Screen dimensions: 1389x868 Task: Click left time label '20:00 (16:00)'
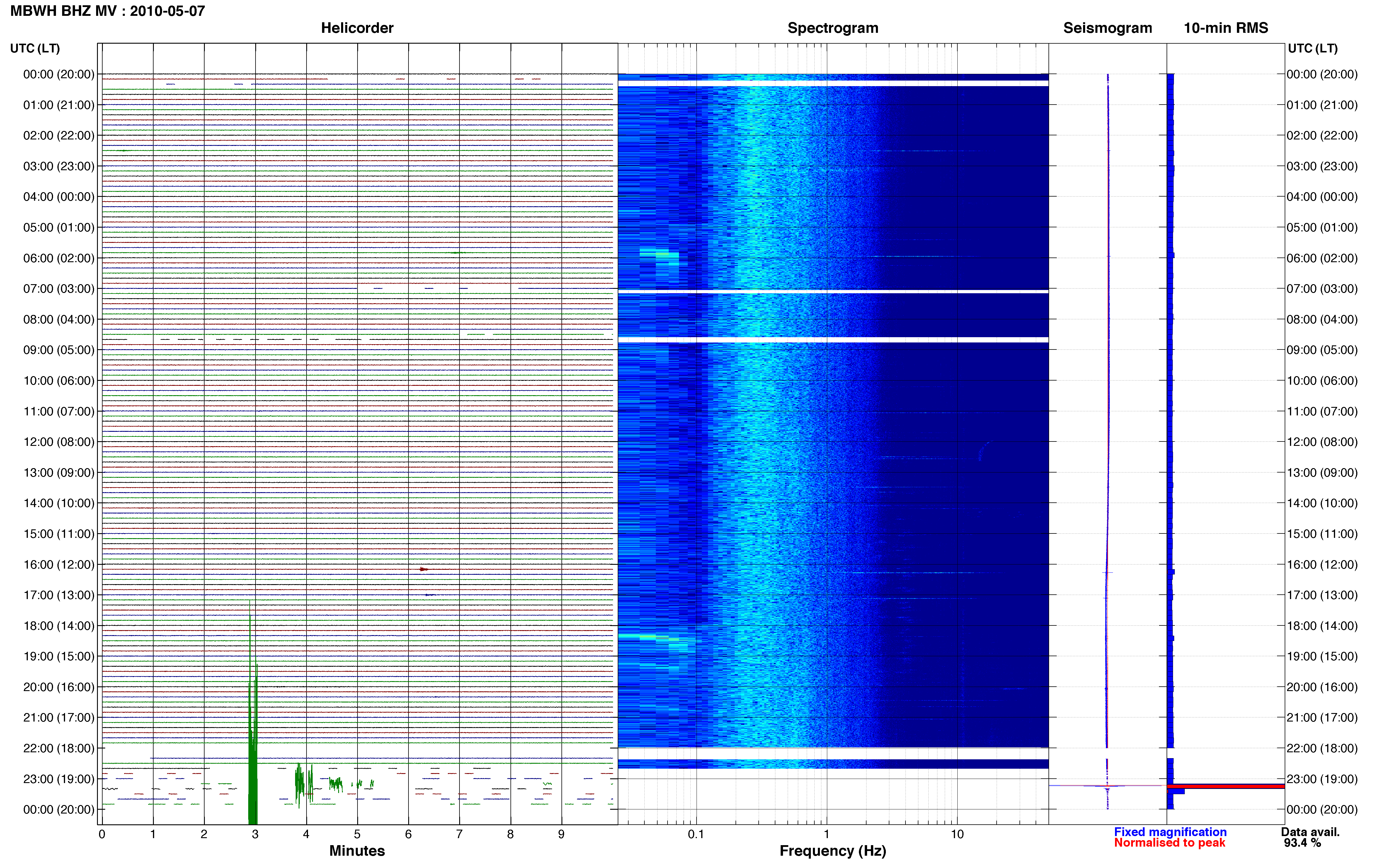click(x=59, y=687)
